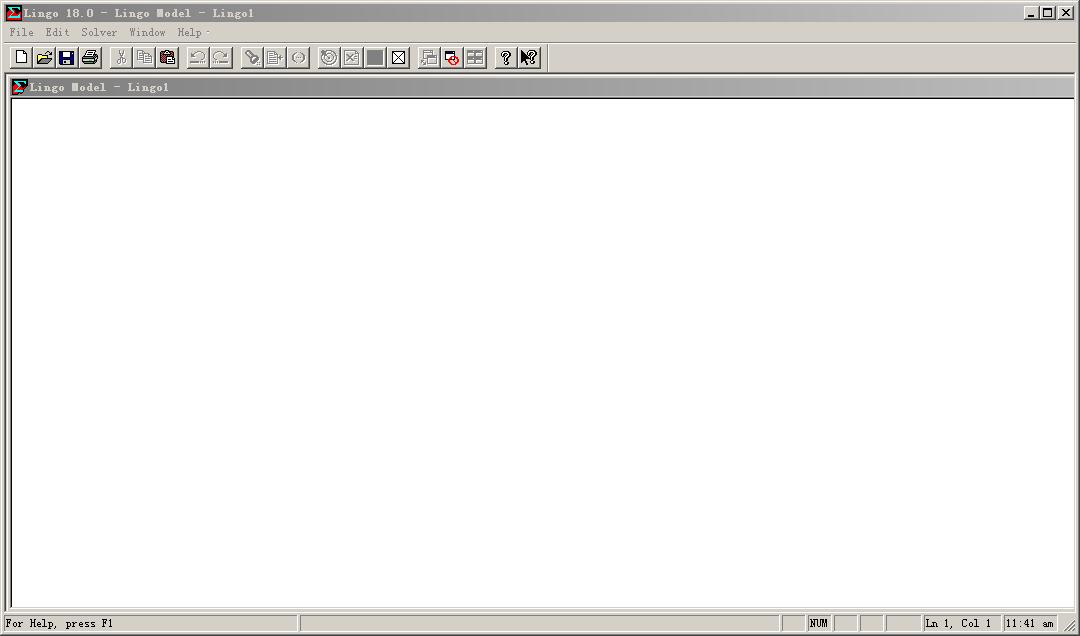Click the Send to Back windows icon
Image resolution: width=1080 pixels, height=636 pixels.
pyautogui.click(x=429, y=58)
